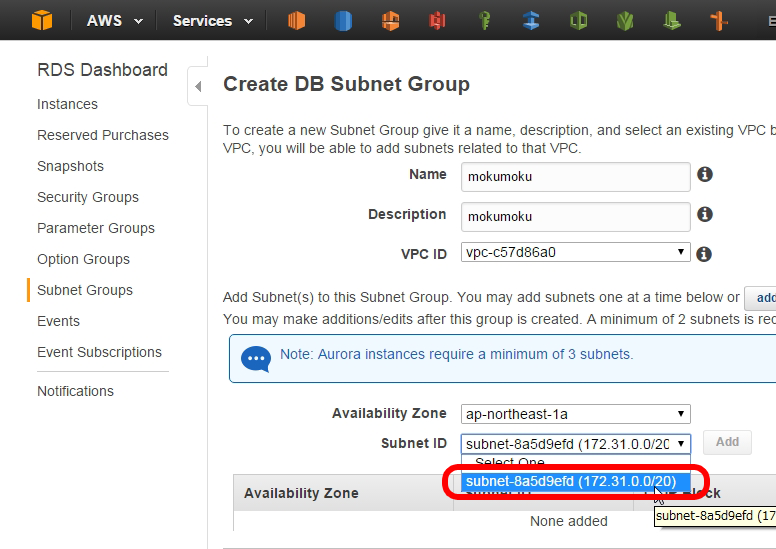Click the Create DB Subnet Group heading
776x549 pixels.
coord(346,84)
